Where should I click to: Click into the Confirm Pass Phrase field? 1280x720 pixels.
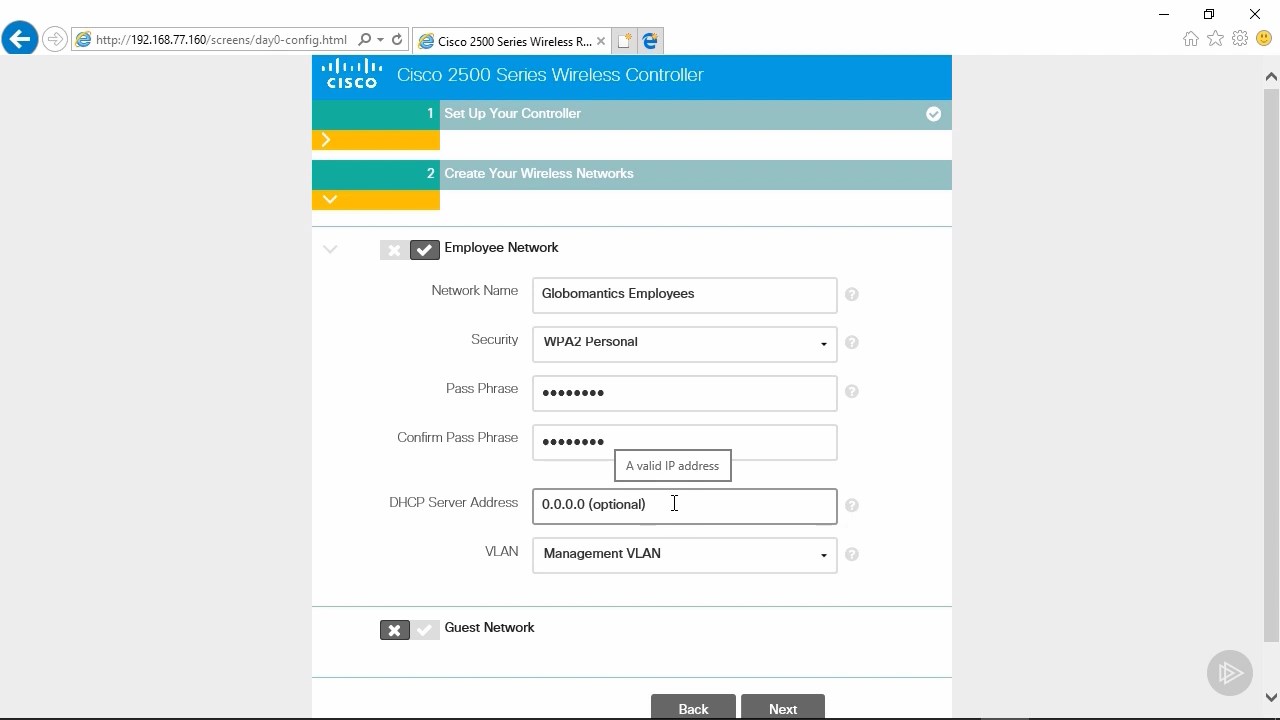pyautogui.click(x=685, y=442)
